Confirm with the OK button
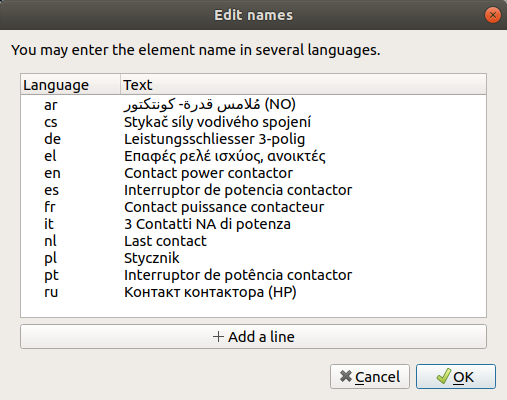 click(456, 377)
